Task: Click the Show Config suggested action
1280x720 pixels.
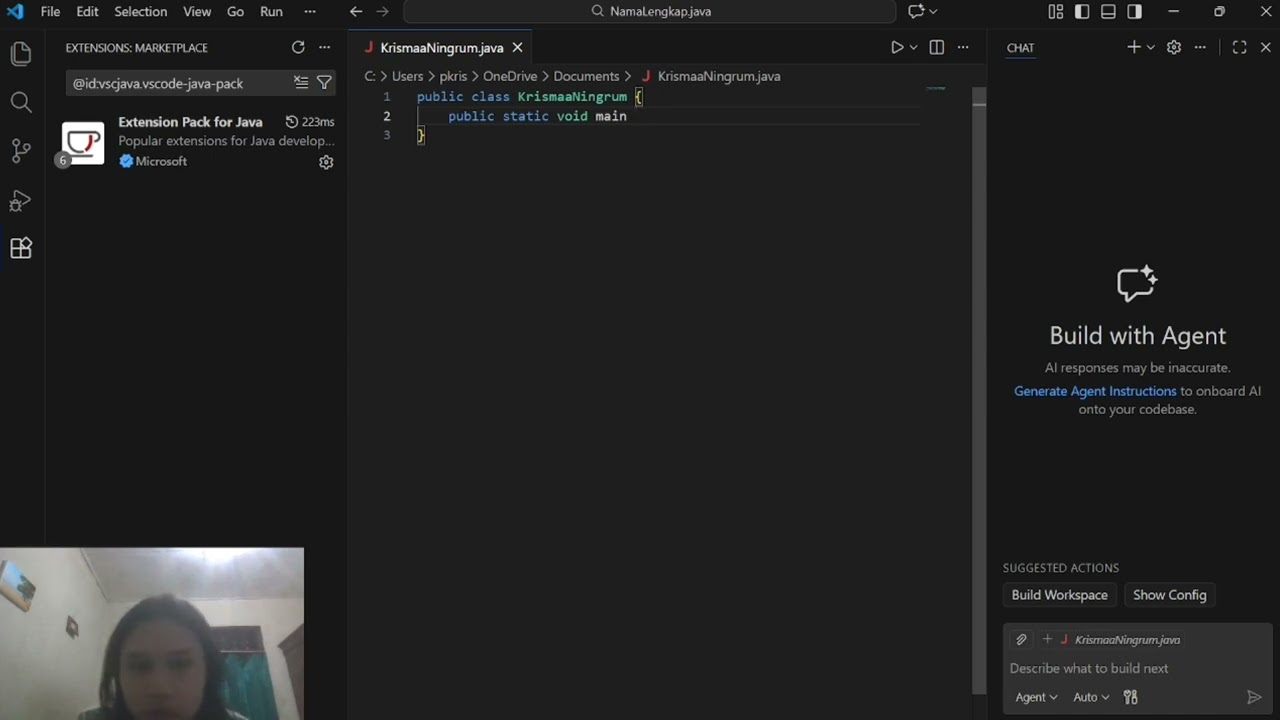Action: [x=1169, y=595]
